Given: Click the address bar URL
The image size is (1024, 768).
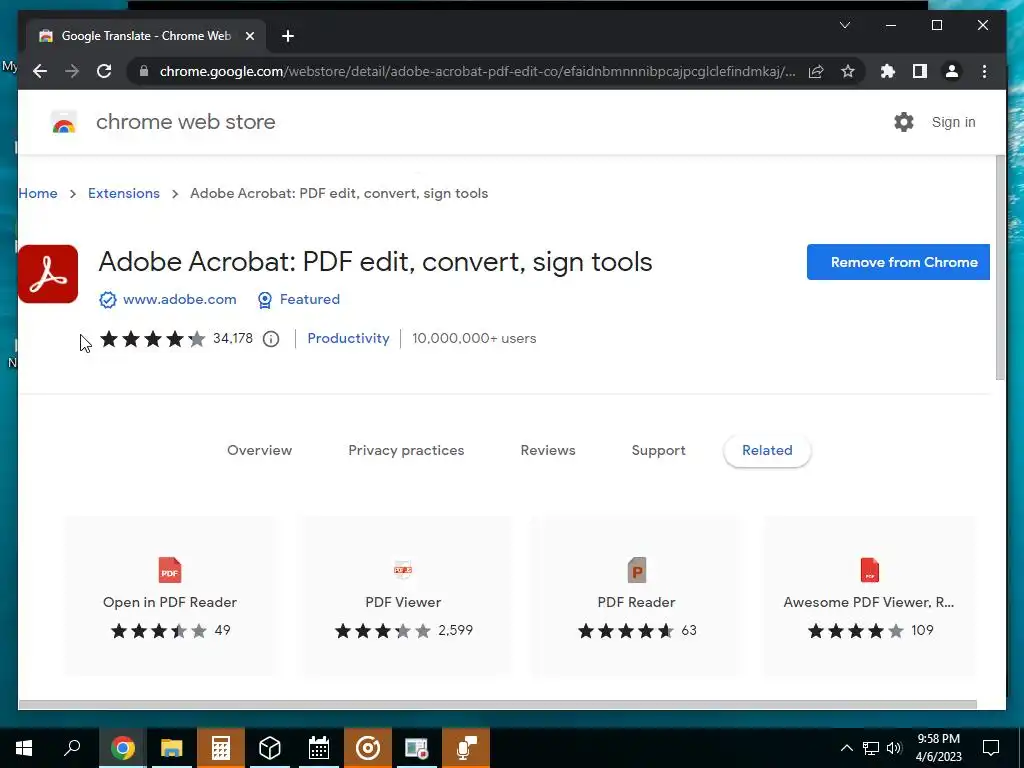Looking at the screenshot, I should pos(477,71).
